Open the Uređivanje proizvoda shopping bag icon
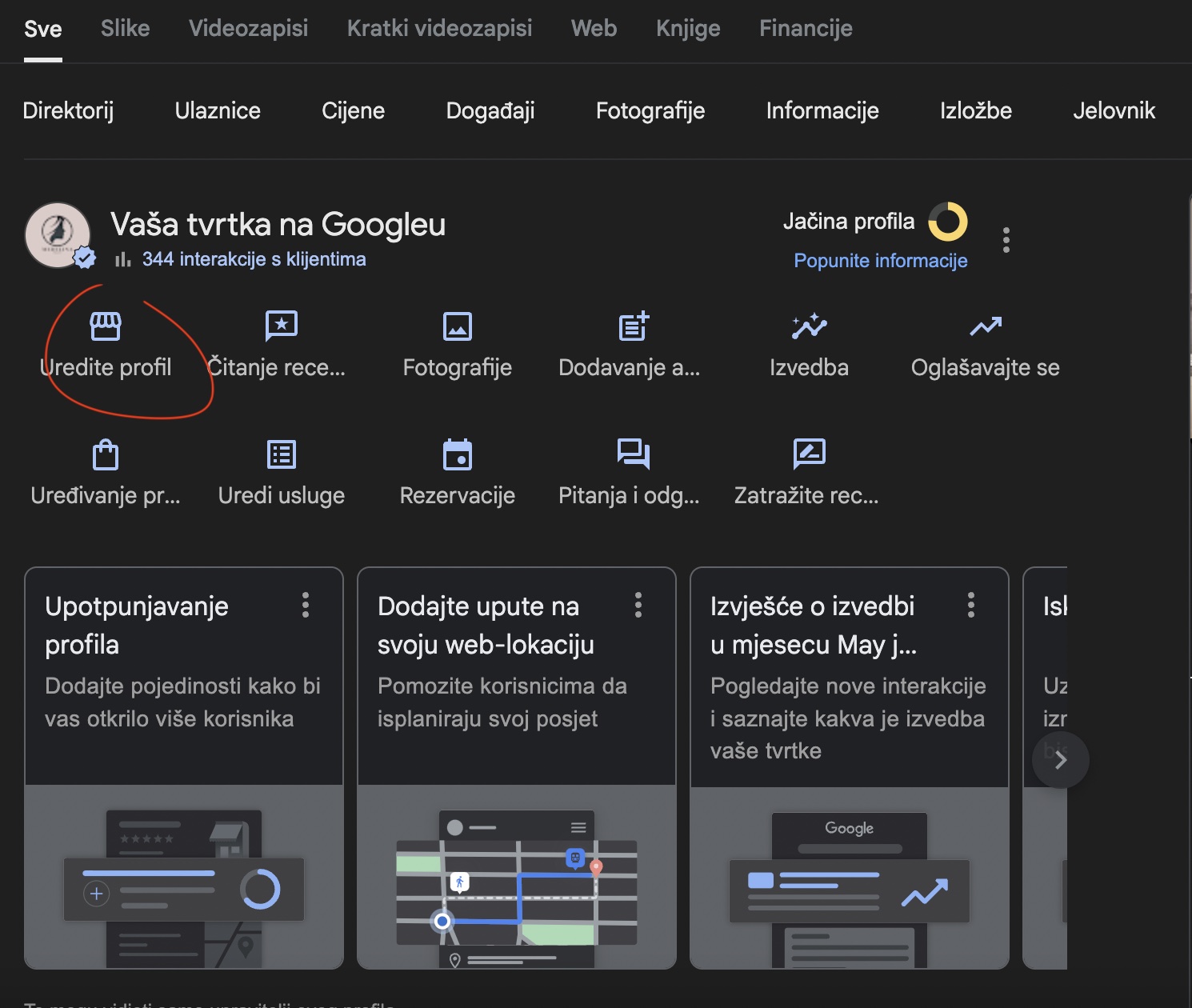 pyautogui.click(x=106, y=454)
